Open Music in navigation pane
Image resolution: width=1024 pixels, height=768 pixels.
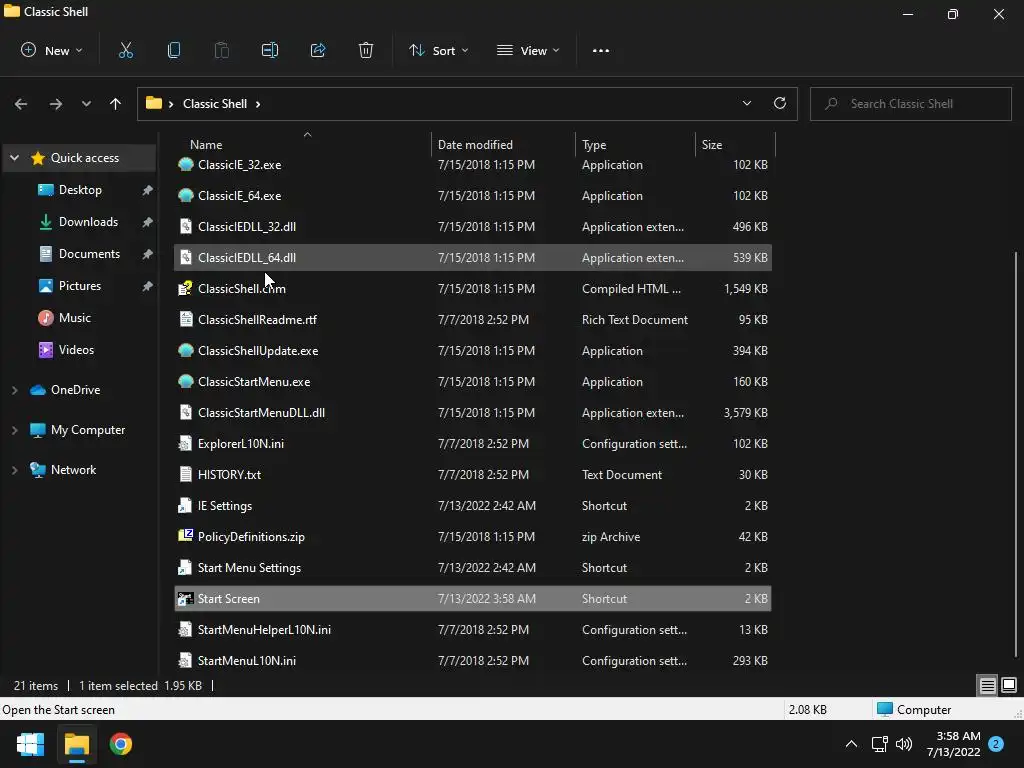coord(74,318)
